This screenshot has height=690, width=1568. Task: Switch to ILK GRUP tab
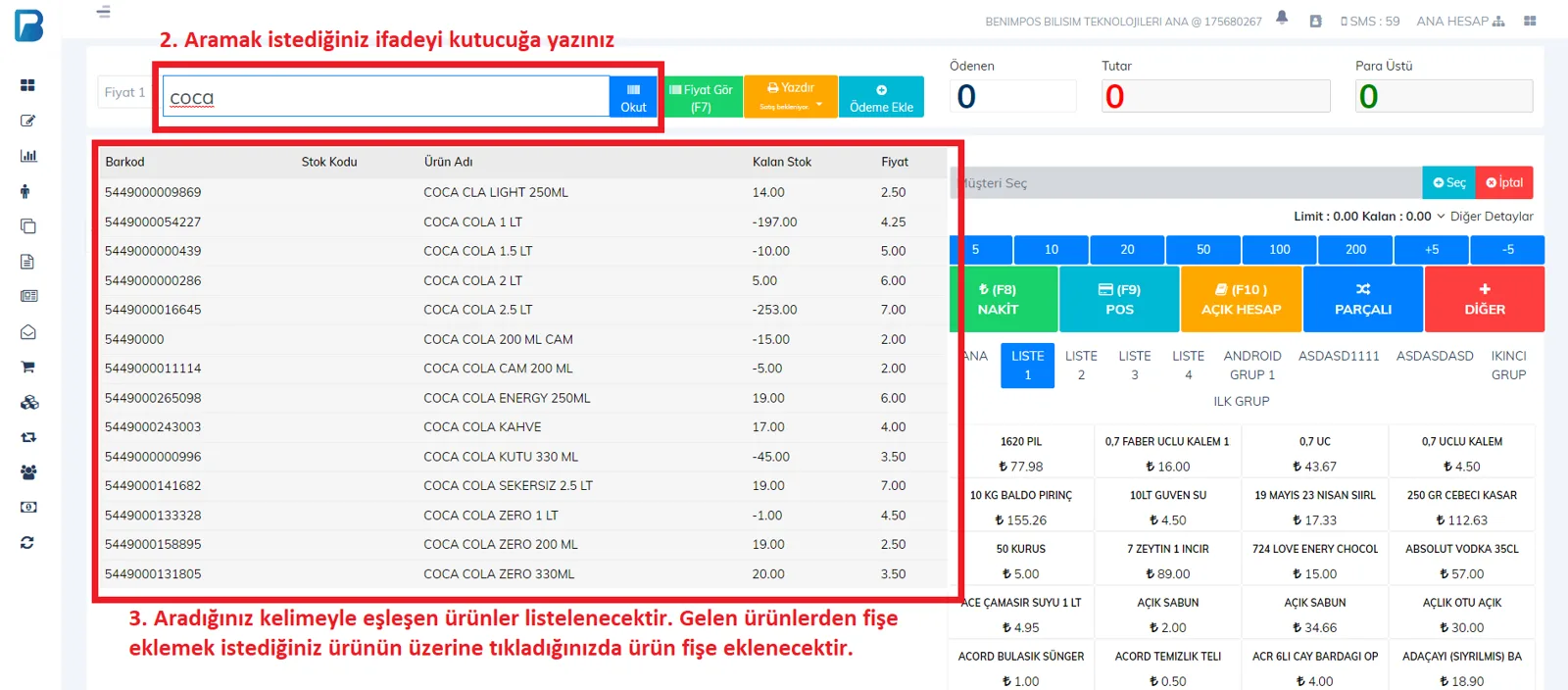pyautogui.click(x=1242, y=401)
